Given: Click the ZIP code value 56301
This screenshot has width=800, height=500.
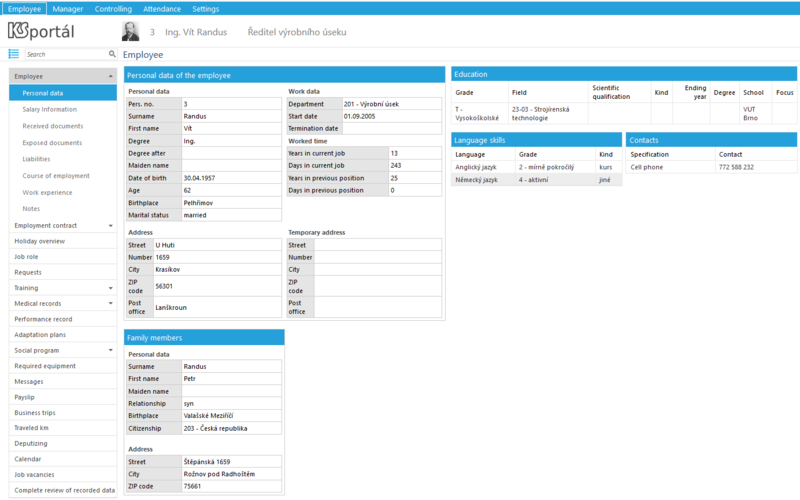Looking at the screenshot, I should pos(217,286).
